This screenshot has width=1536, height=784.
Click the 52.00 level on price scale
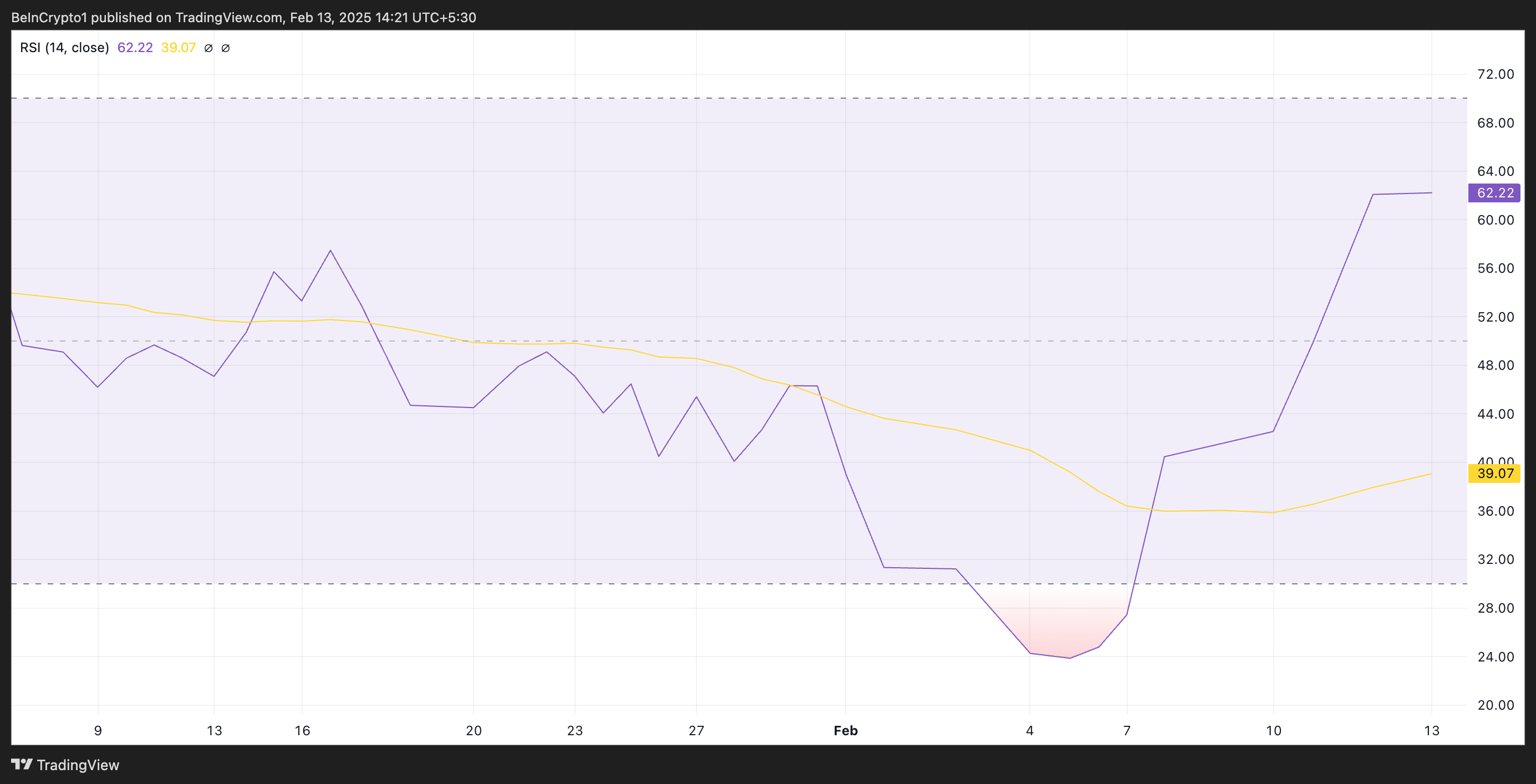click(1495, 317)
